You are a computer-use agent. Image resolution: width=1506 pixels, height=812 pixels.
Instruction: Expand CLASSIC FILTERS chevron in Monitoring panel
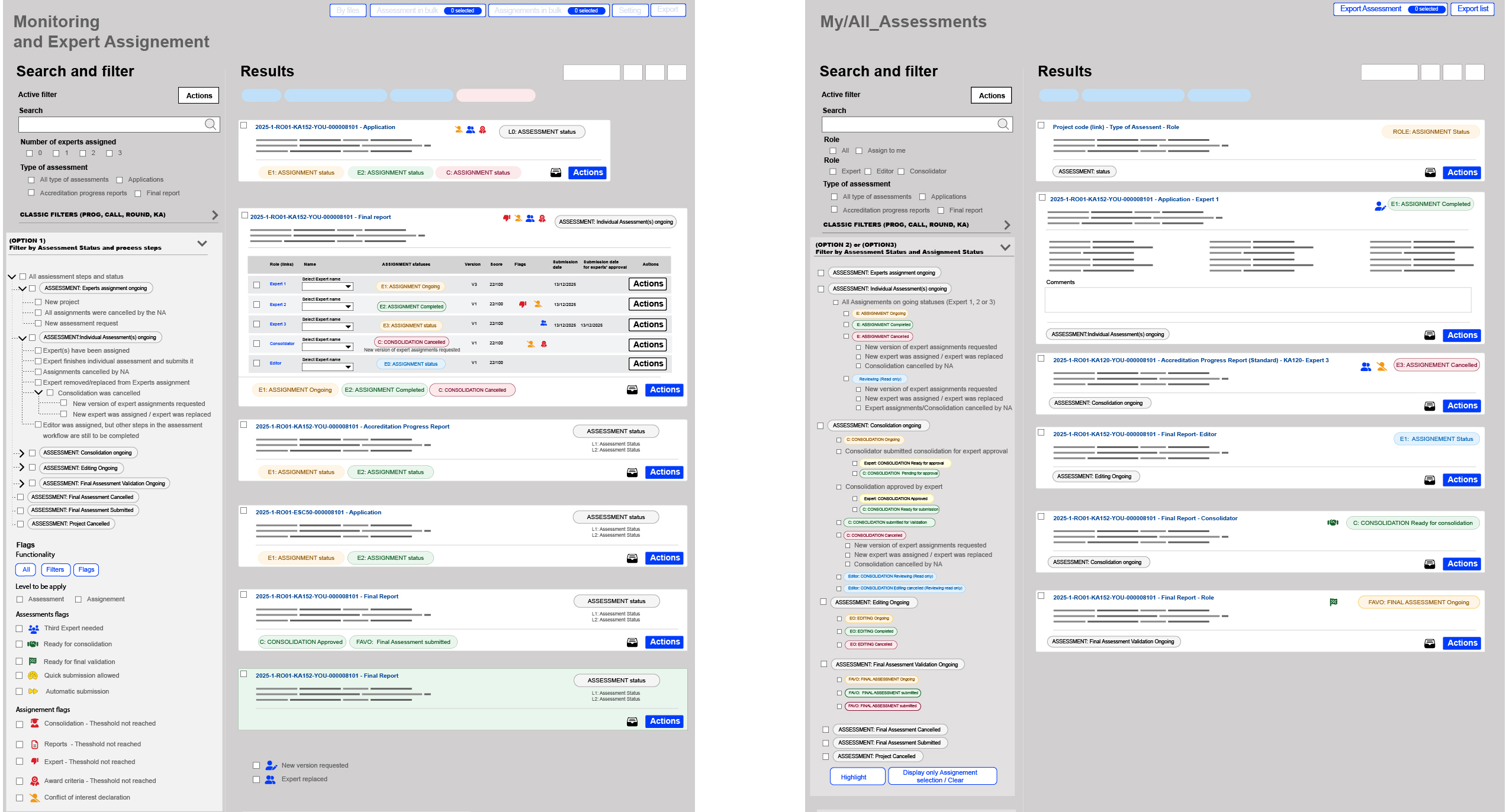(215, 215)
